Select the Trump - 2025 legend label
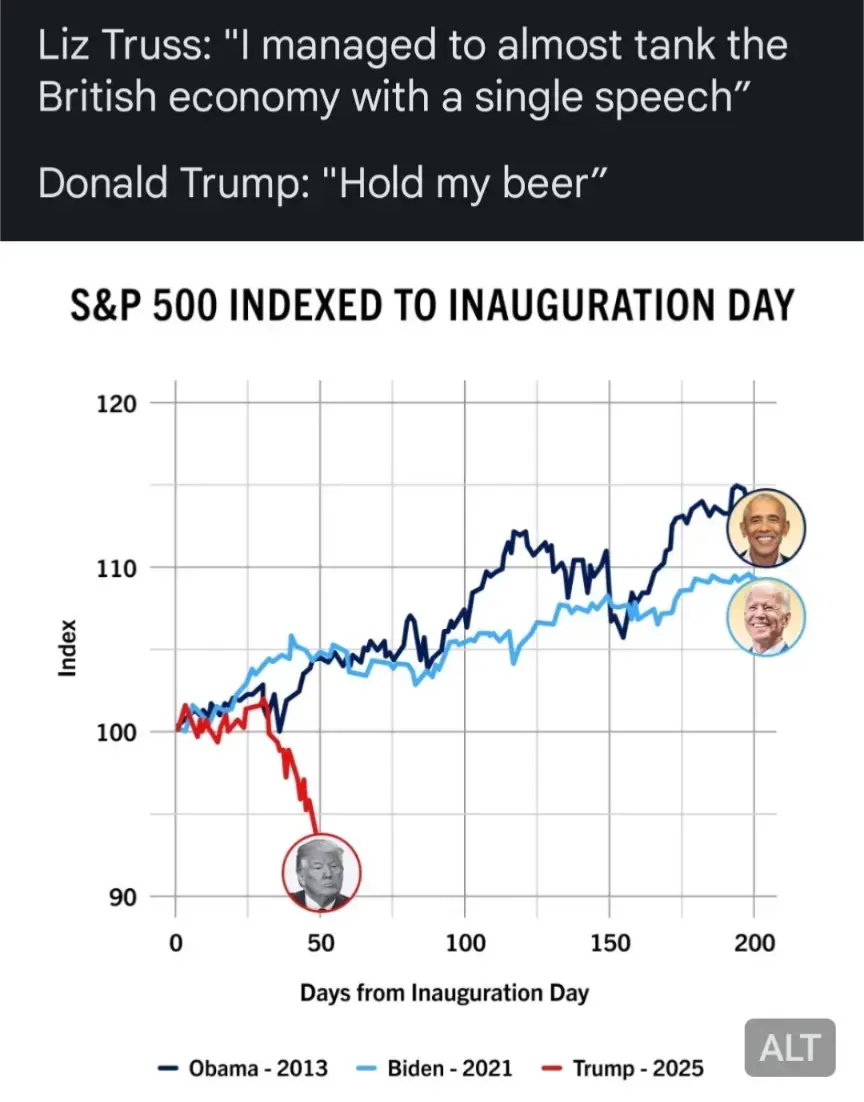Image resolution: width=864 pixels, height=1102 pixels. (x=638, y=1068)
